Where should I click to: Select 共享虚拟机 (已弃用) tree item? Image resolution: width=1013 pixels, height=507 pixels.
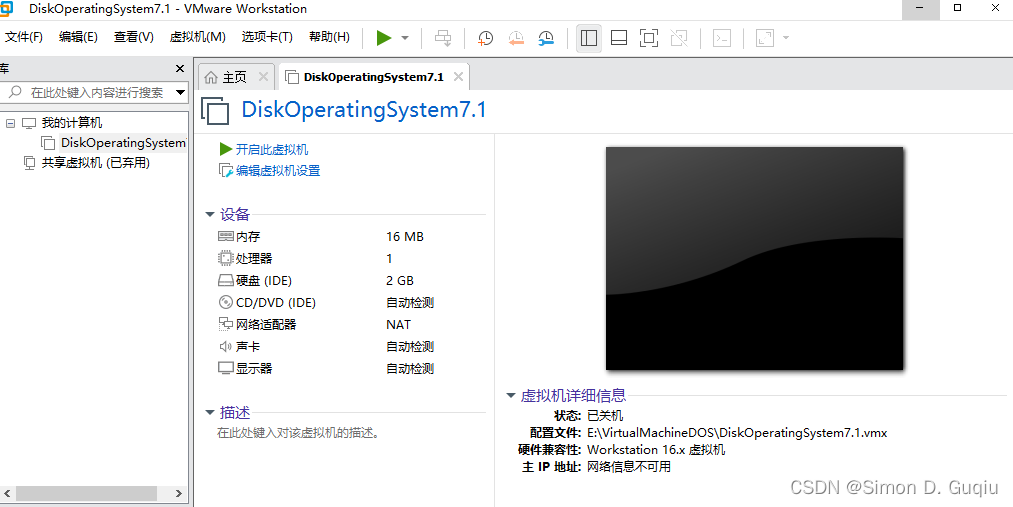tap(96, 163)
